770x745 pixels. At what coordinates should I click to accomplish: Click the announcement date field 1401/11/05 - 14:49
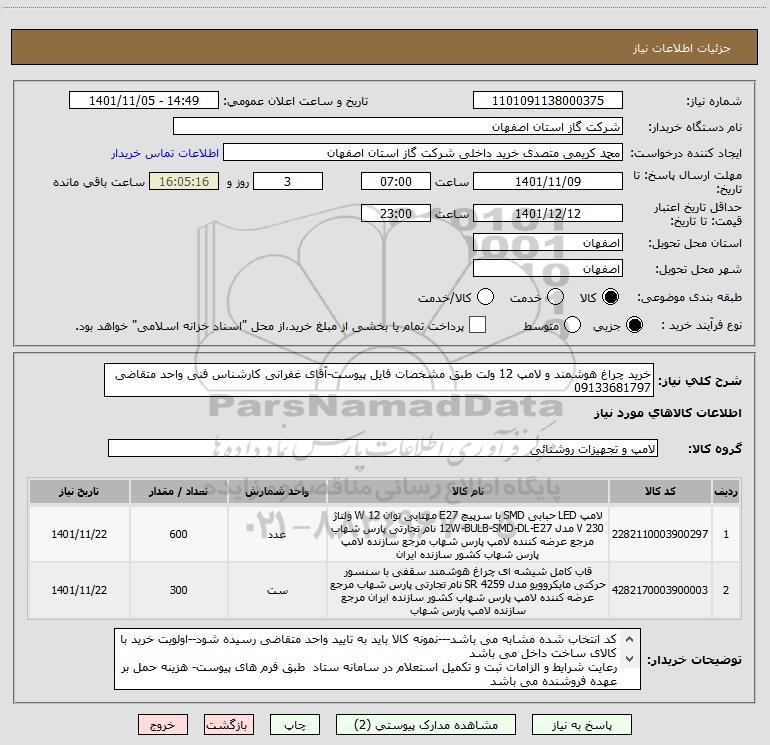(x=144, y=100)
